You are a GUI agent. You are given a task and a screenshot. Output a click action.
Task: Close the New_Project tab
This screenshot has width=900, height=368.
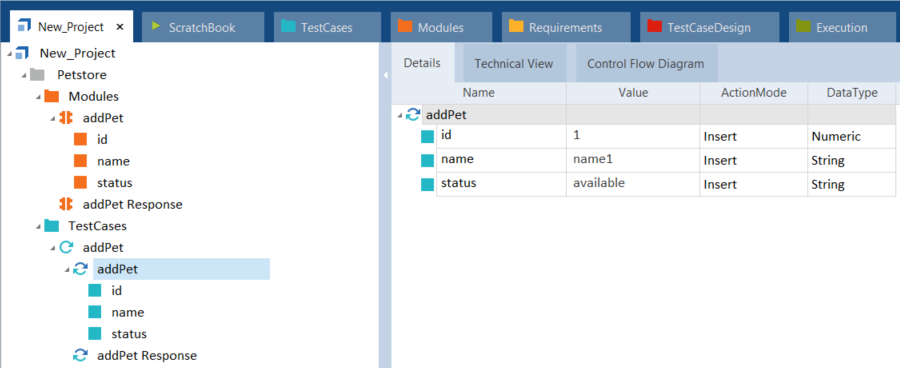coord(120,26)
